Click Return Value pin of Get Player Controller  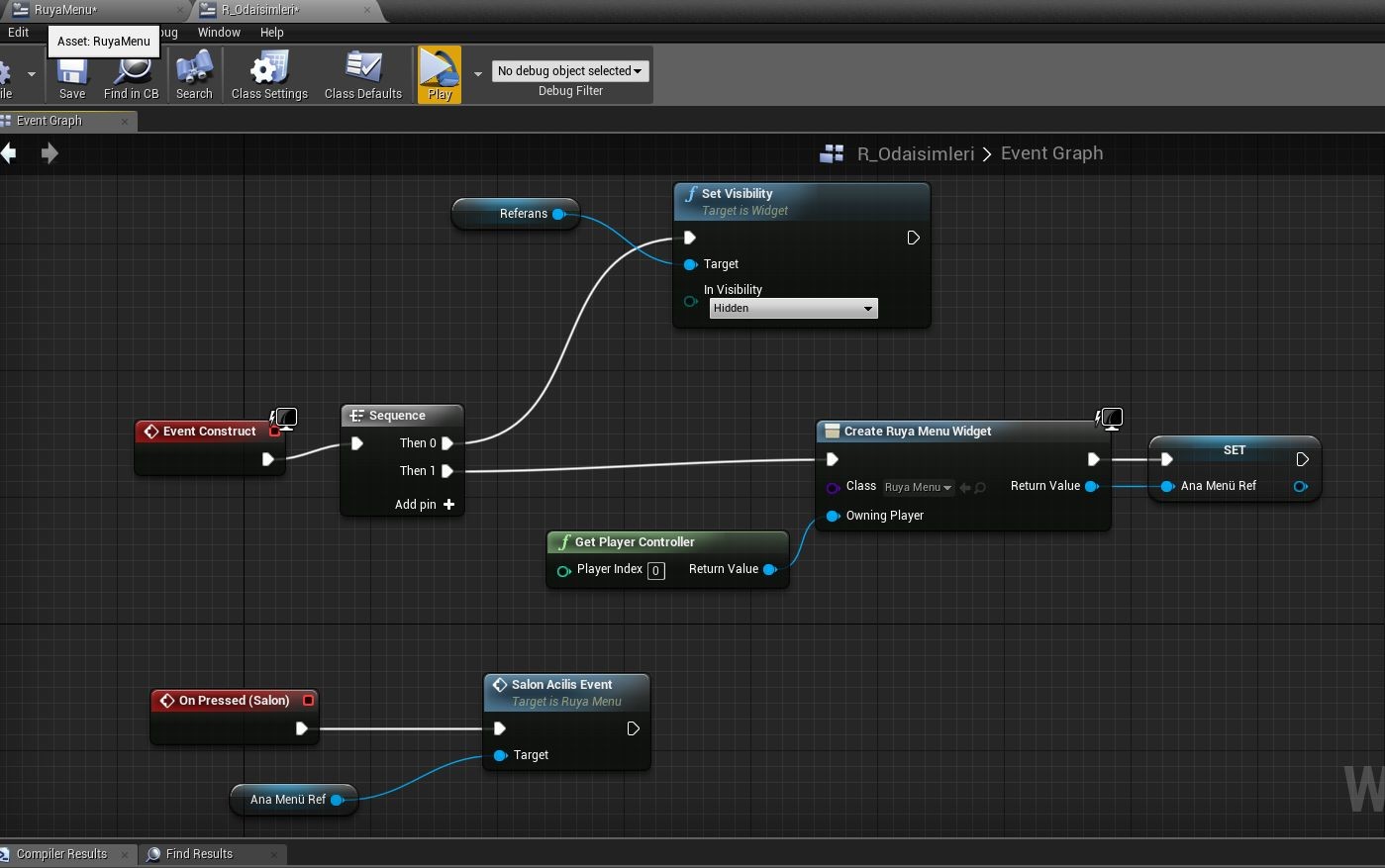[769, 569]
